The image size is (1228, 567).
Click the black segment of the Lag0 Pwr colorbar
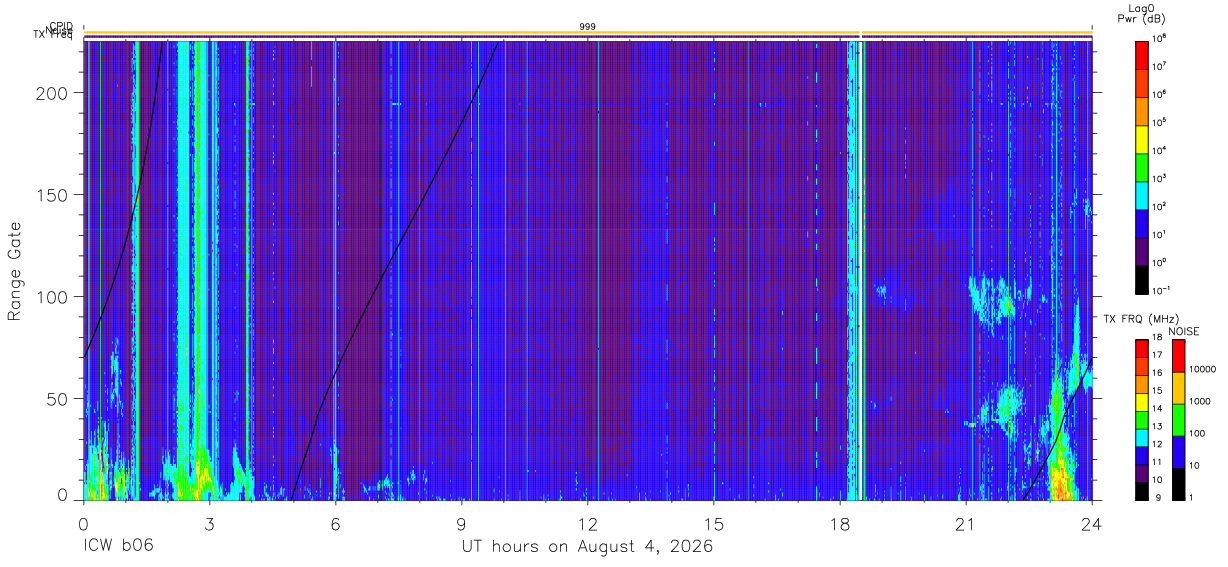pyautogui.click(x=1142, y=278)
